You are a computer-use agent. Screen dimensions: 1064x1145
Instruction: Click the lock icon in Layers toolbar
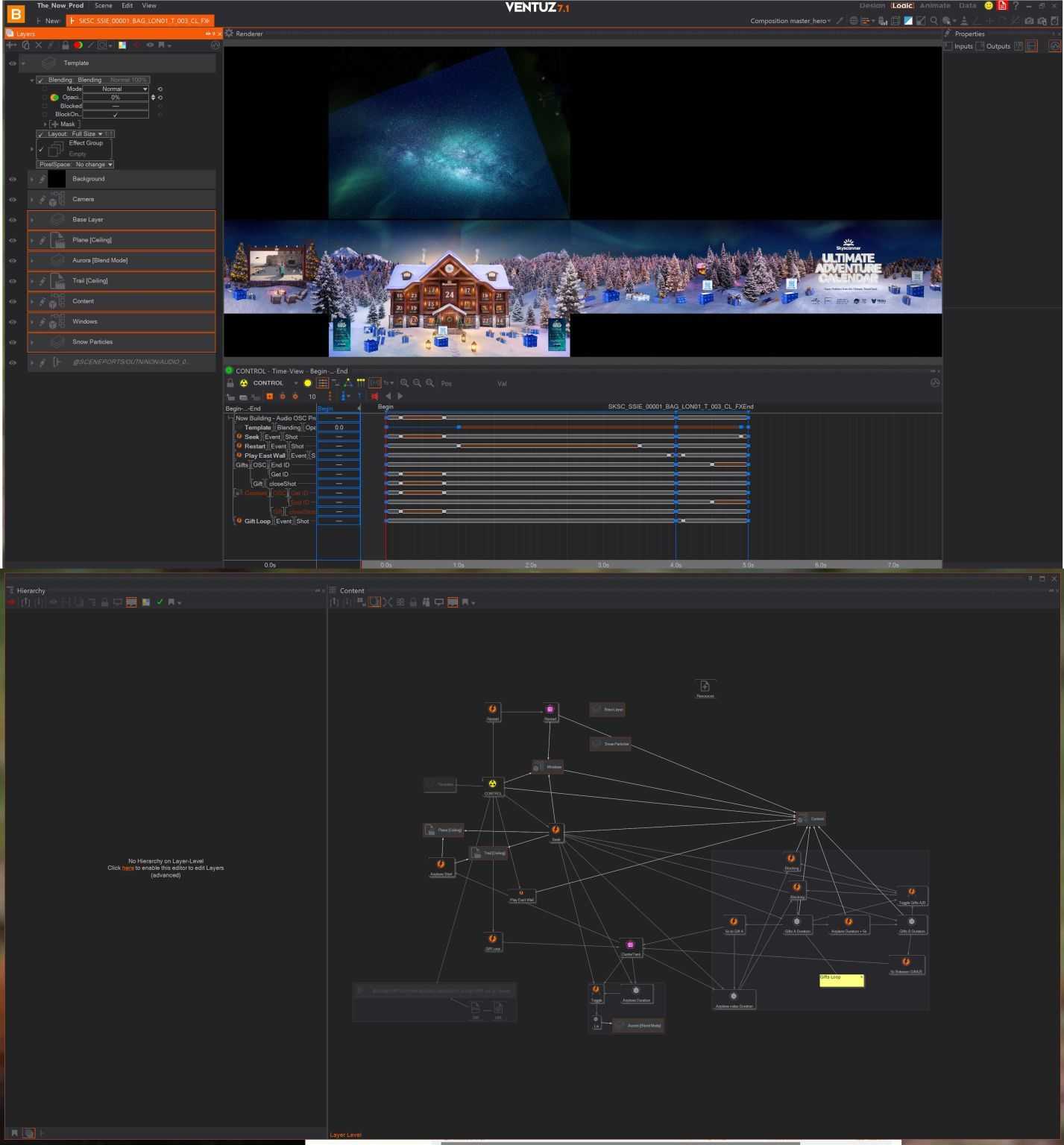pyautogui.click(x=65, y=45)
